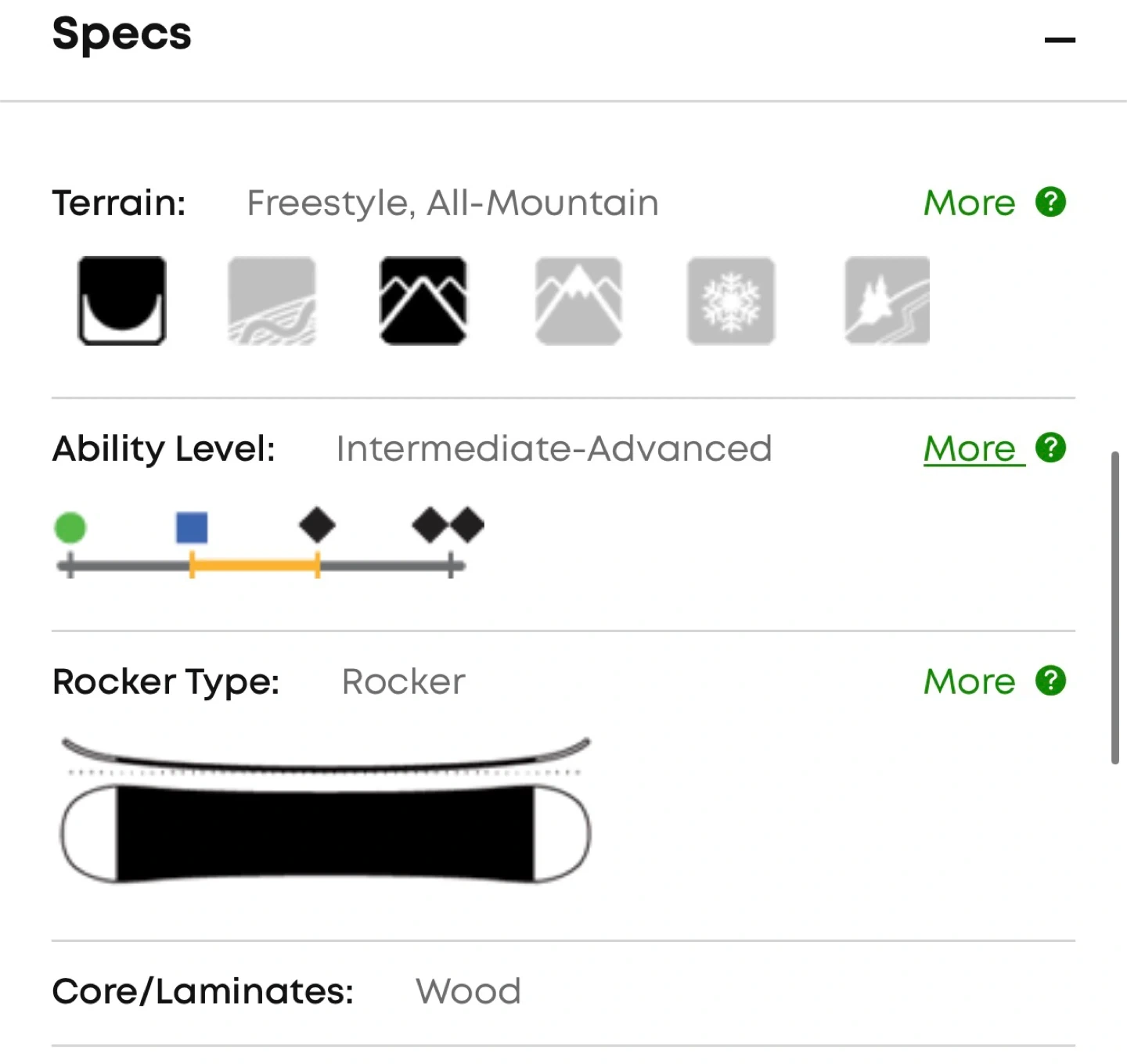Click the tree backcountry terrain icon

[x=888, y=300]
